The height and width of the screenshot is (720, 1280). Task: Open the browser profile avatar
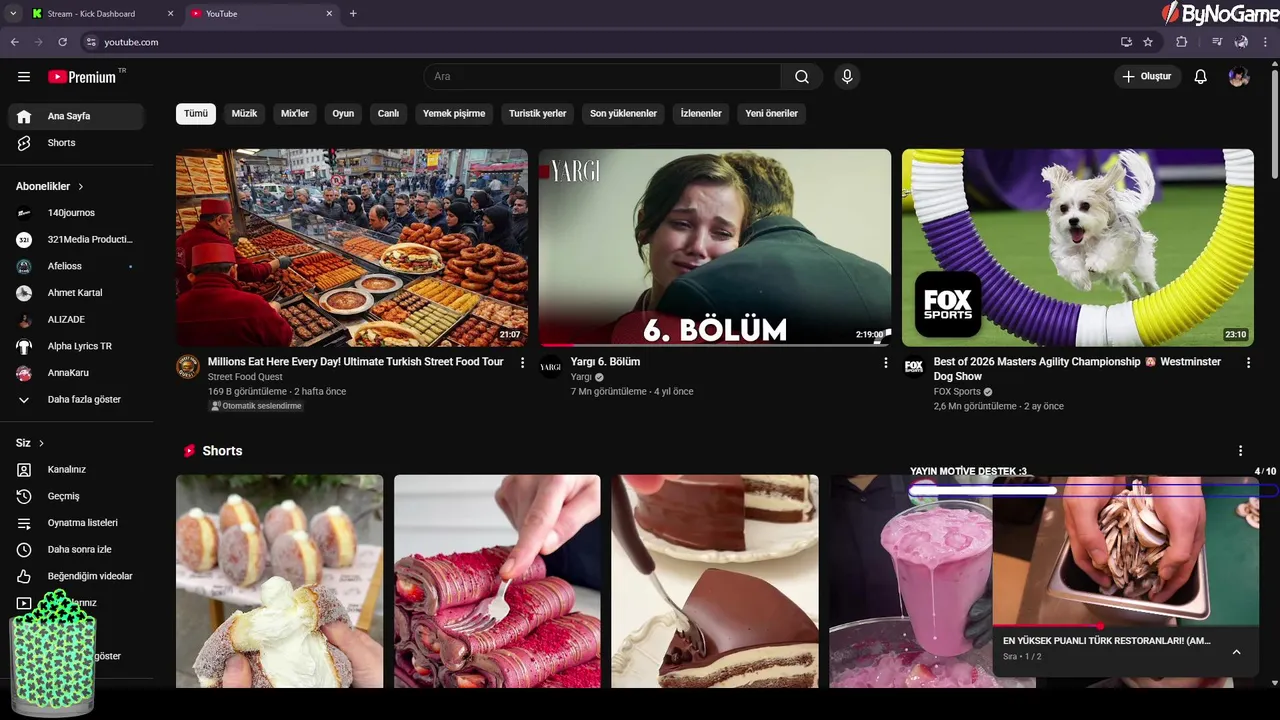click(x=1241, y=42)
